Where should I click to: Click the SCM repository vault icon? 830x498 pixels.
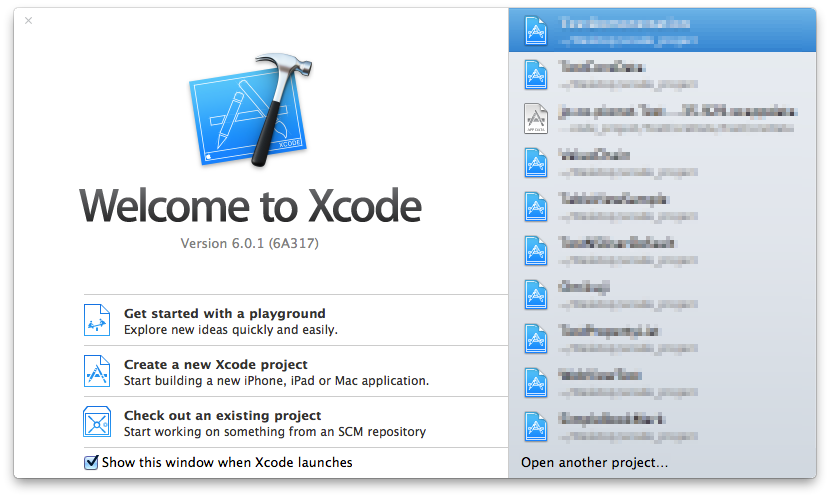coord(97,422)
